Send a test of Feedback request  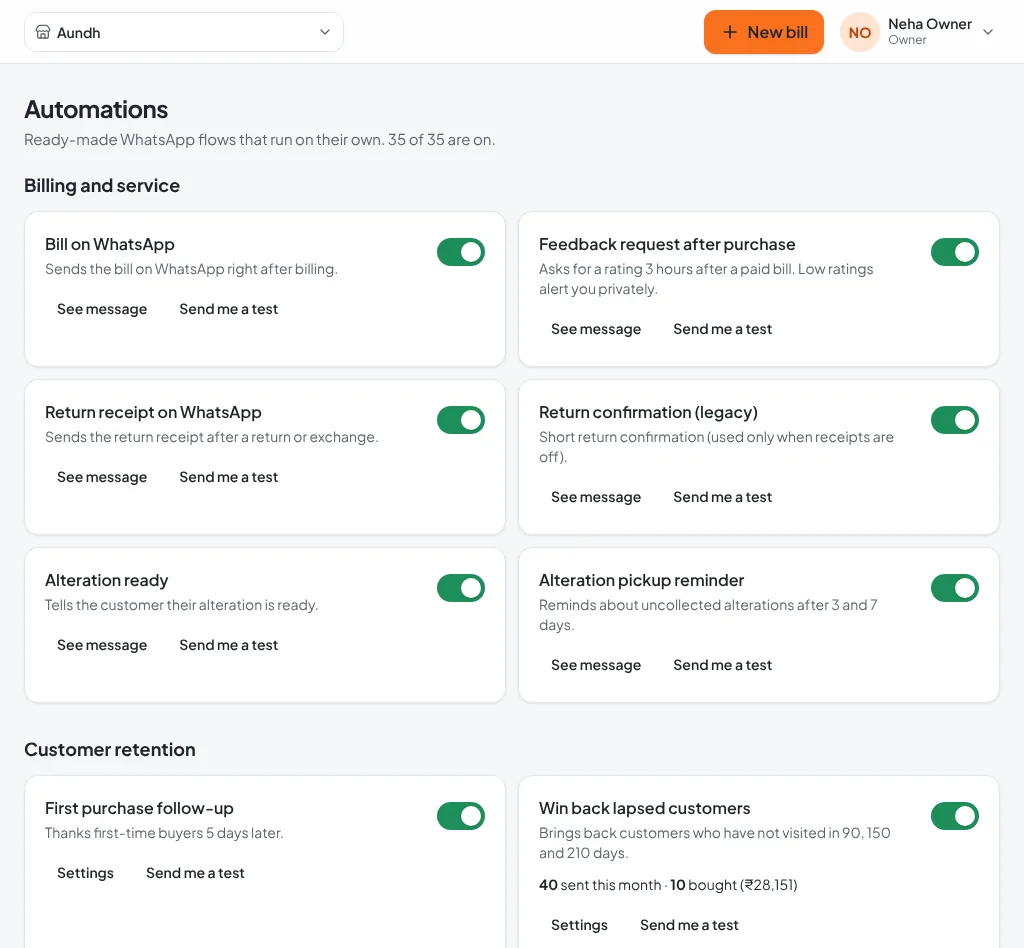coord(722,329)
